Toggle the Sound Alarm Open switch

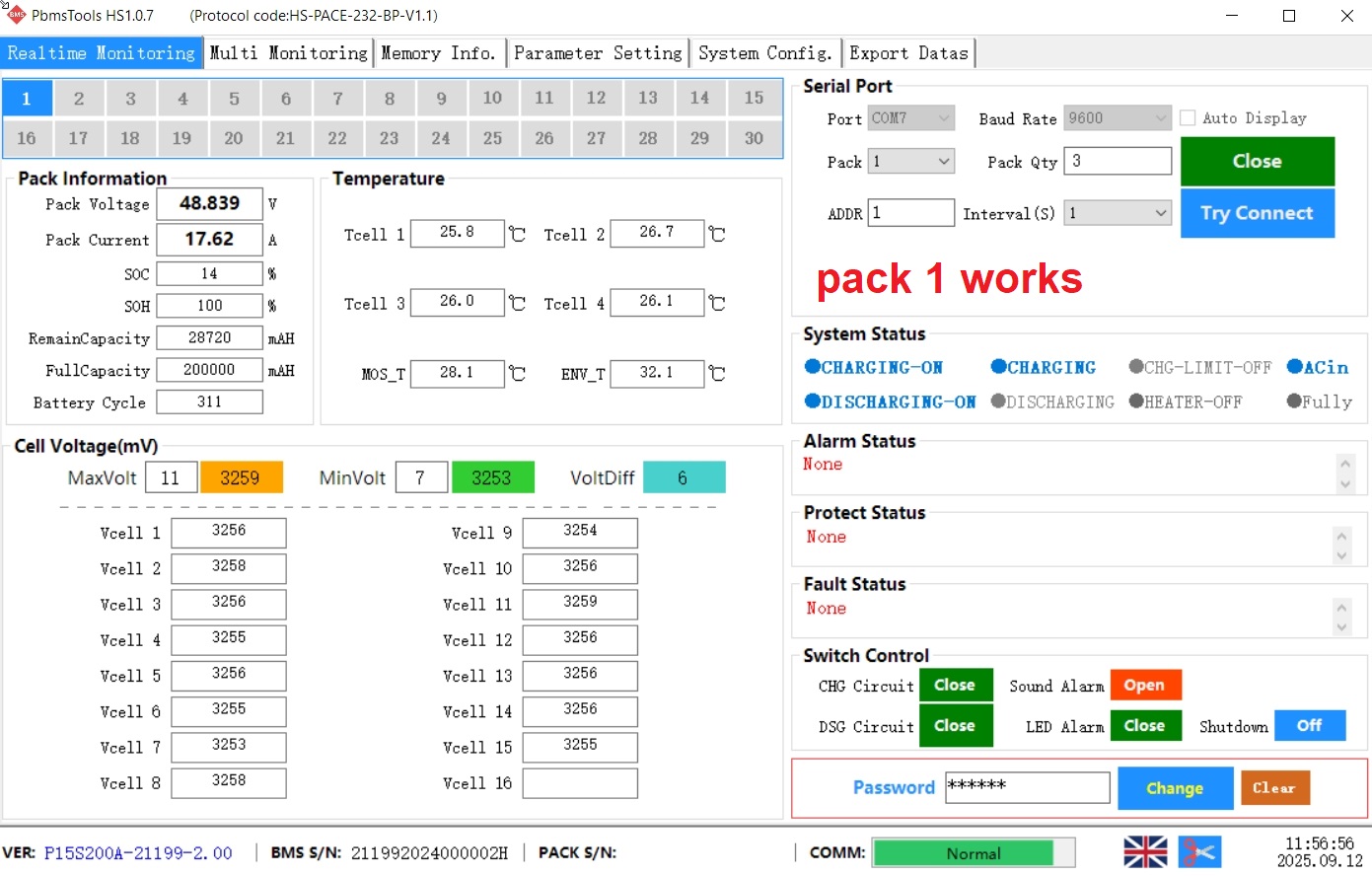(1144, 685)
